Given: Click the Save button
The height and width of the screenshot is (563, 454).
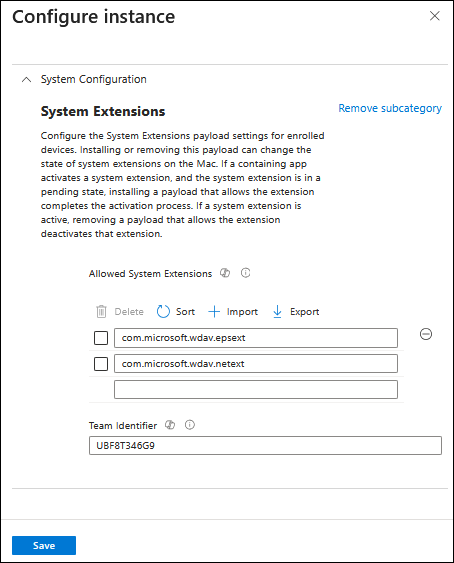Looking at the screenshot, I should tap(44, 545).
